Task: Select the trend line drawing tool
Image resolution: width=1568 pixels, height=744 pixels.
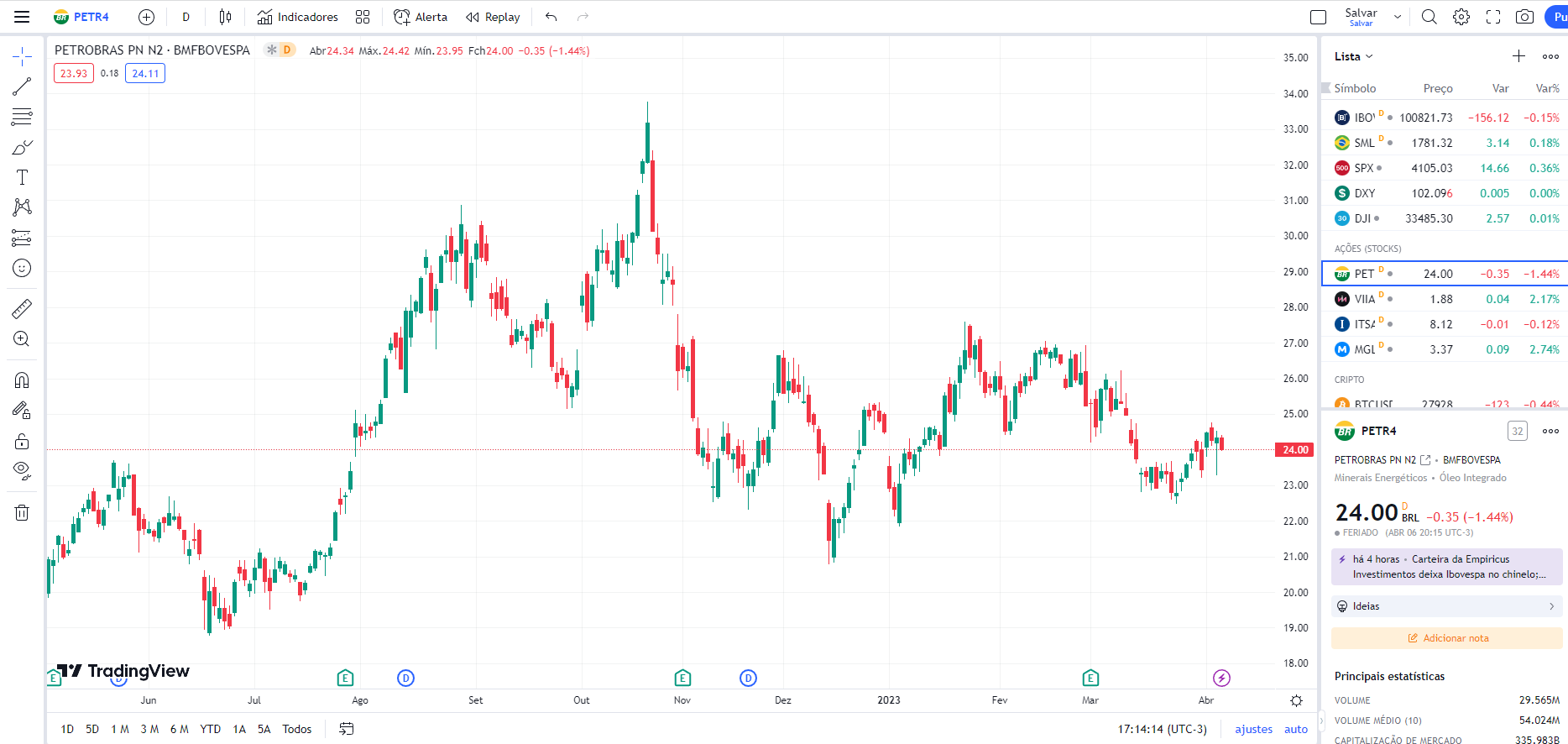Action: click(x=22, y=86)
